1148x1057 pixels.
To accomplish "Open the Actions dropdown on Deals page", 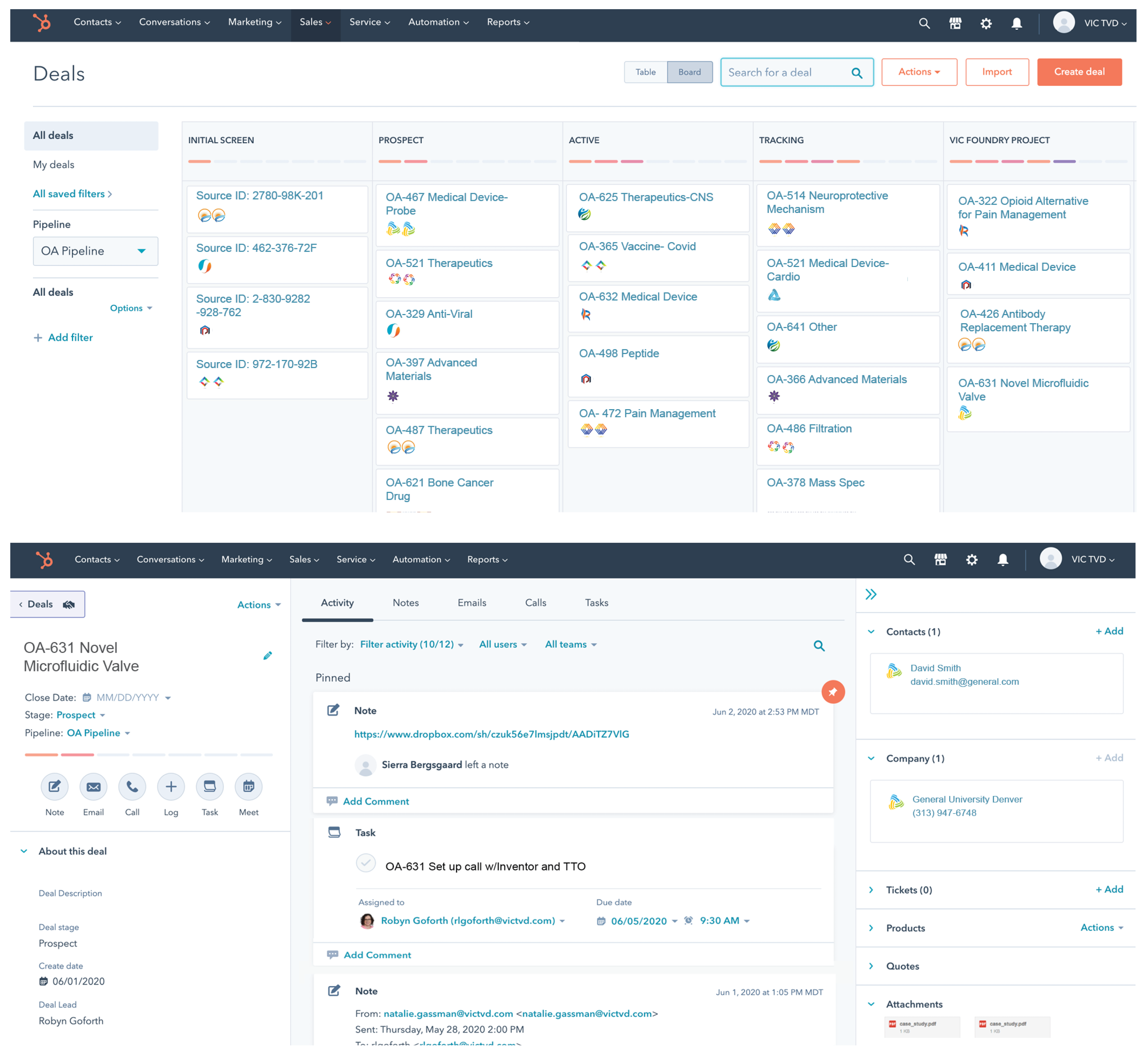I will (919, 72).
